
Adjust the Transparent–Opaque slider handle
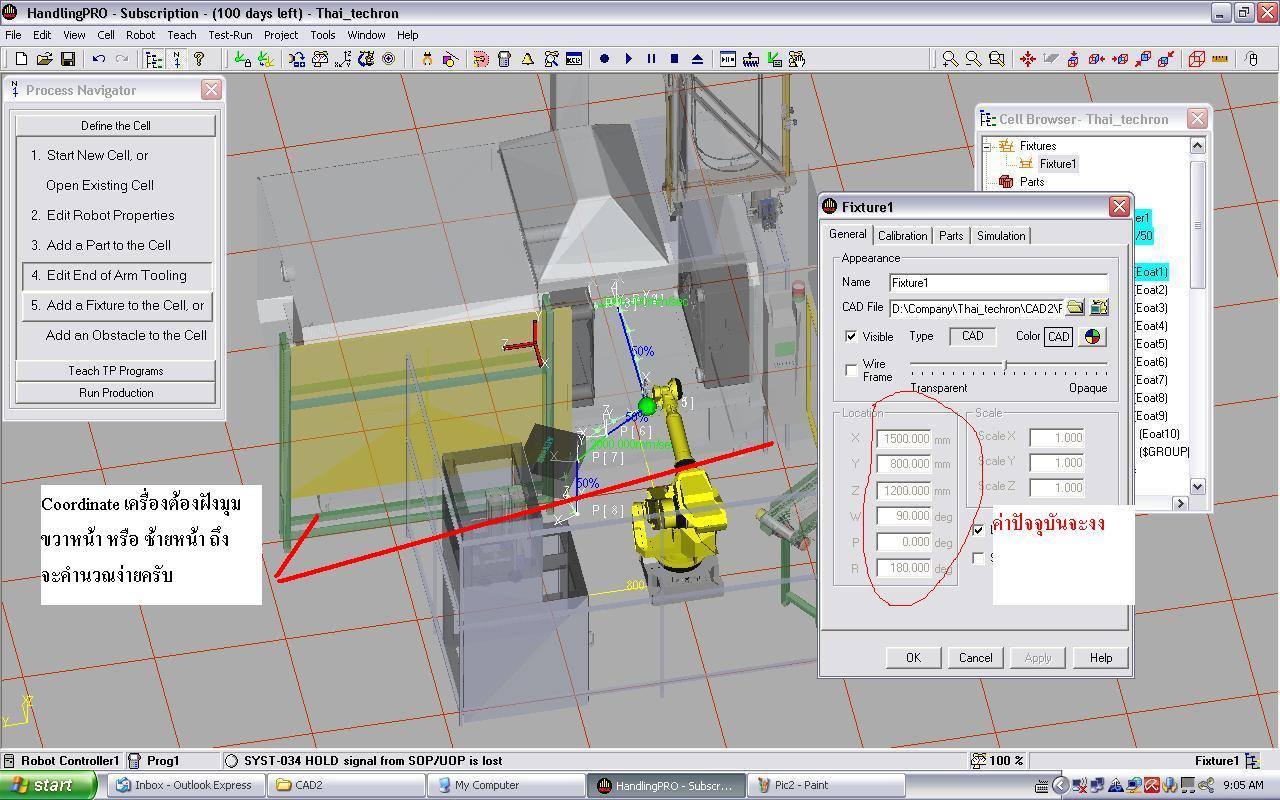pos(1005,366)
